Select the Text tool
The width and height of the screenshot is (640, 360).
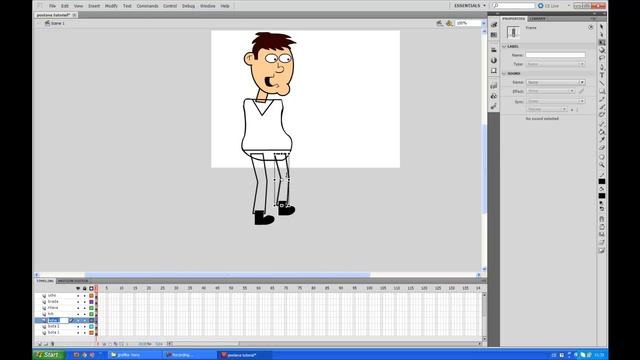(x=602, y=76)
